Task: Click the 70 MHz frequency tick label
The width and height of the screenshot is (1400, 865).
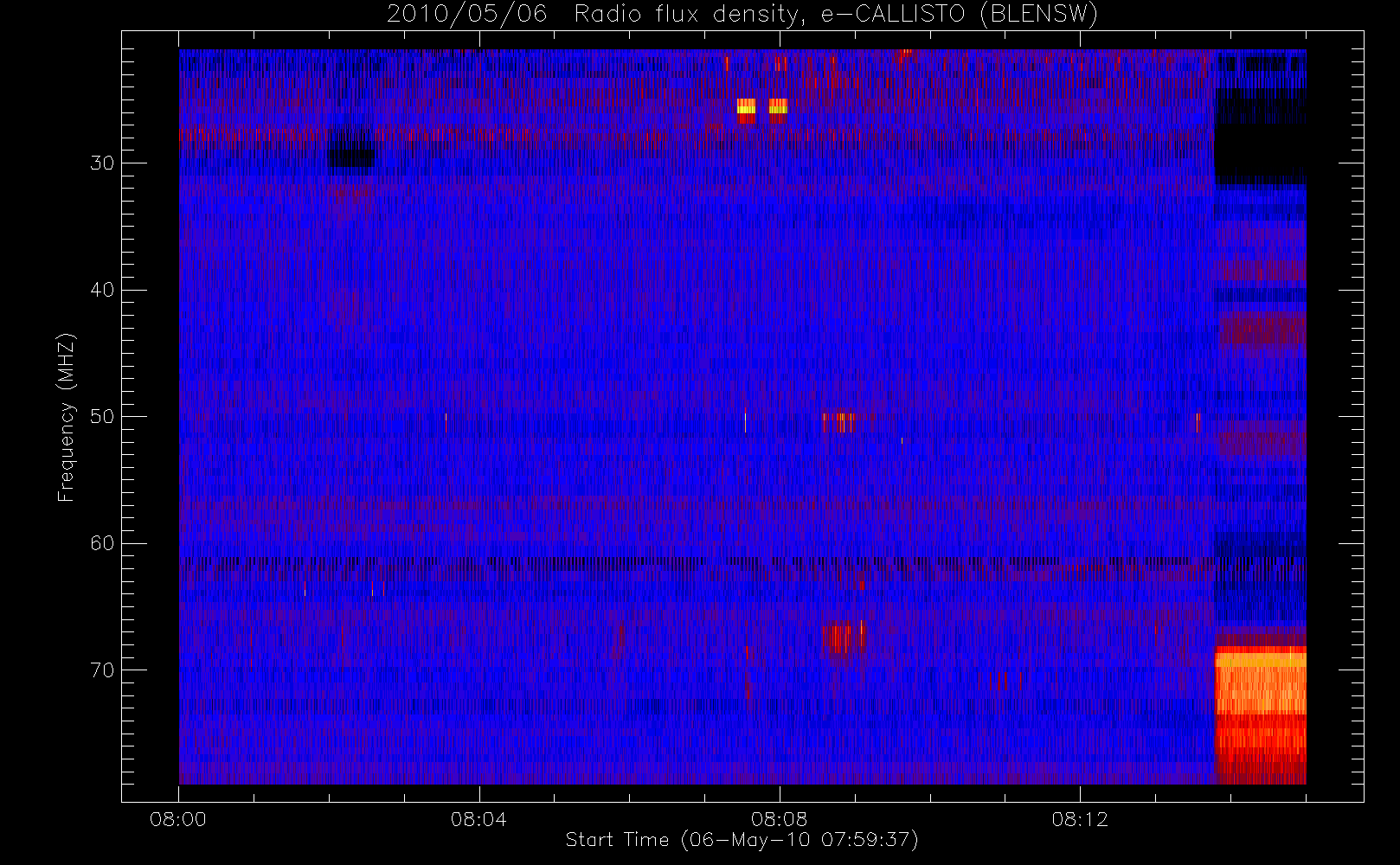Action: [102, 670]
